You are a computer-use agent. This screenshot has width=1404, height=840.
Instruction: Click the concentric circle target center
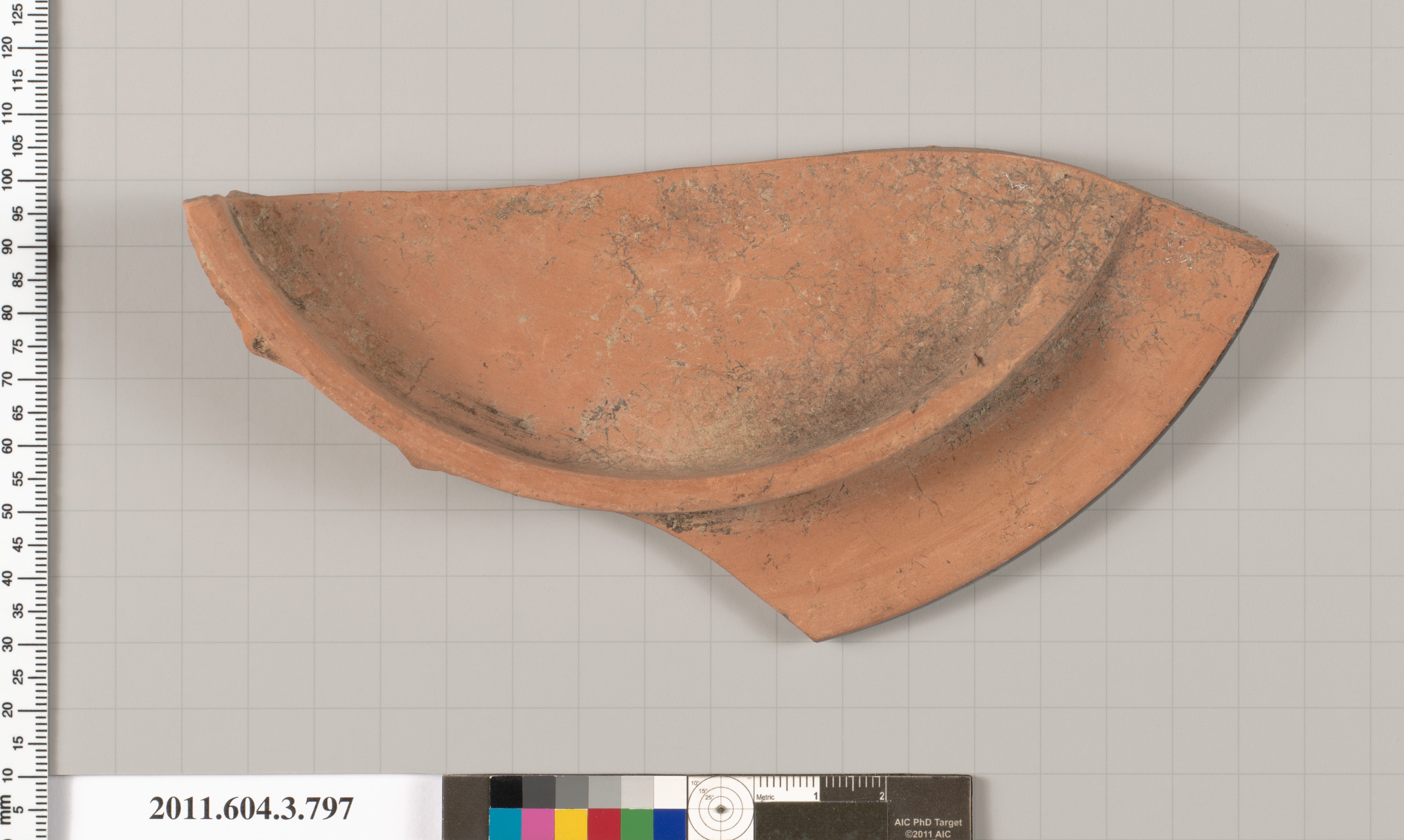point(720,809)
